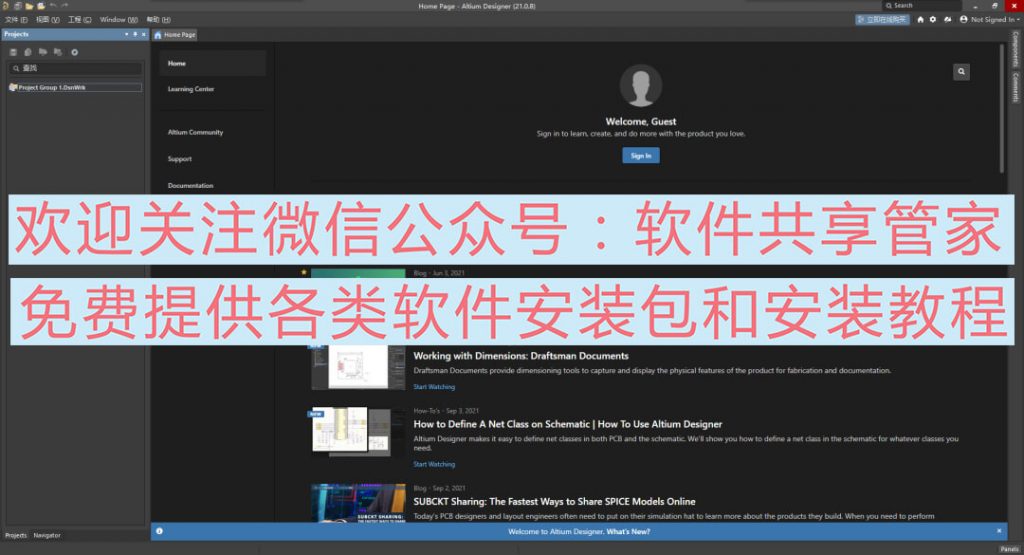Click the Search box in the title bar
Viewport: 1024px width, 555px height.
point(921,5)
